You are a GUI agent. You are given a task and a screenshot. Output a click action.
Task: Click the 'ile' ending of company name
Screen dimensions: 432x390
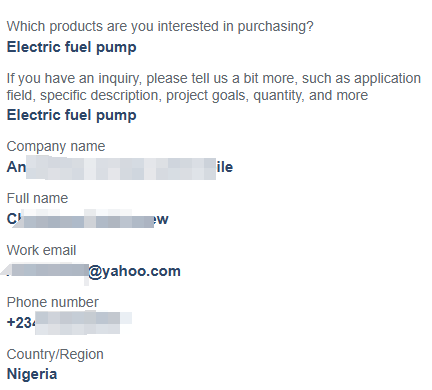pyautogui.click(x=225, y=167)
